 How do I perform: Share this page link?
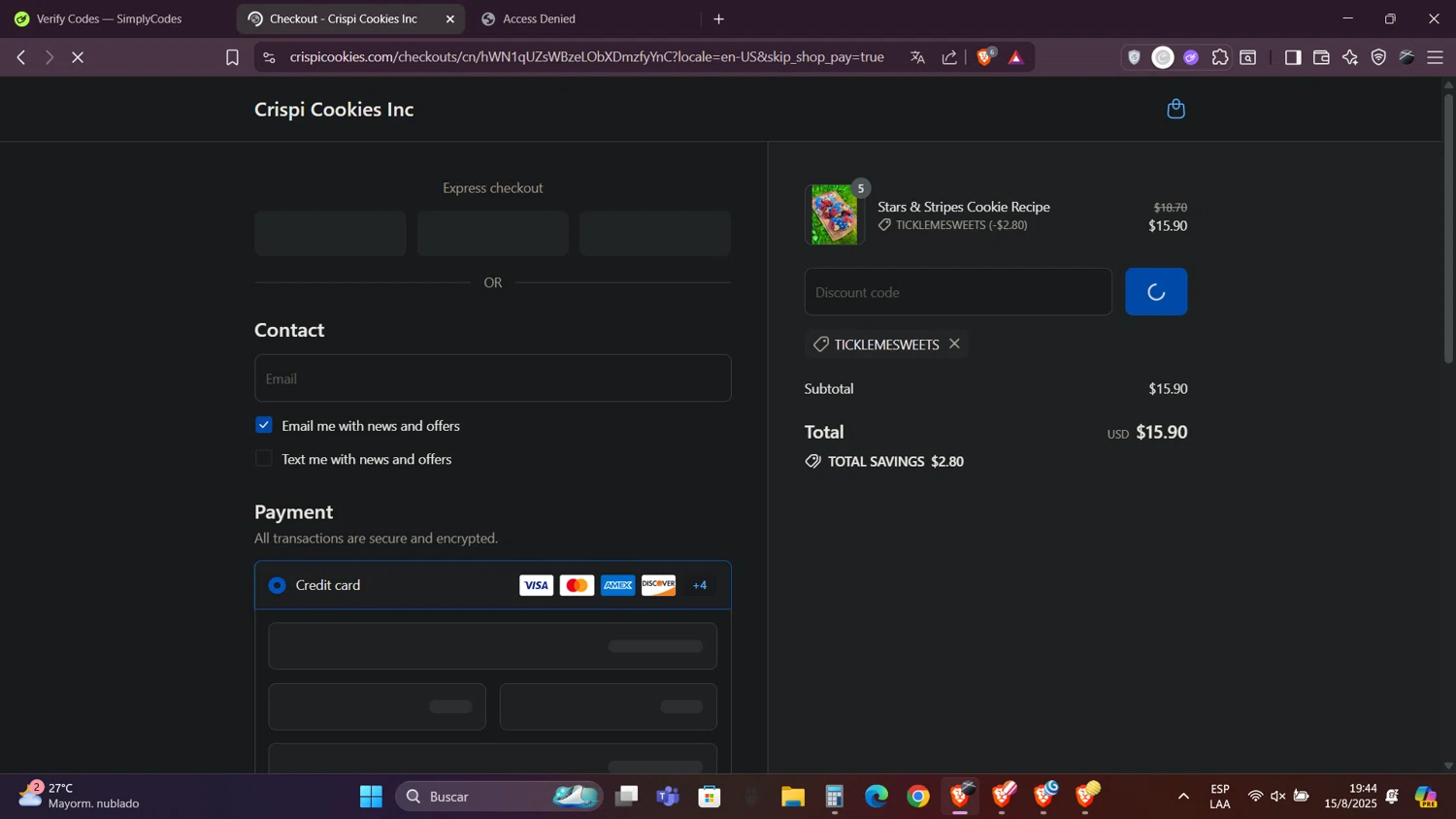[x=949, y=57]
